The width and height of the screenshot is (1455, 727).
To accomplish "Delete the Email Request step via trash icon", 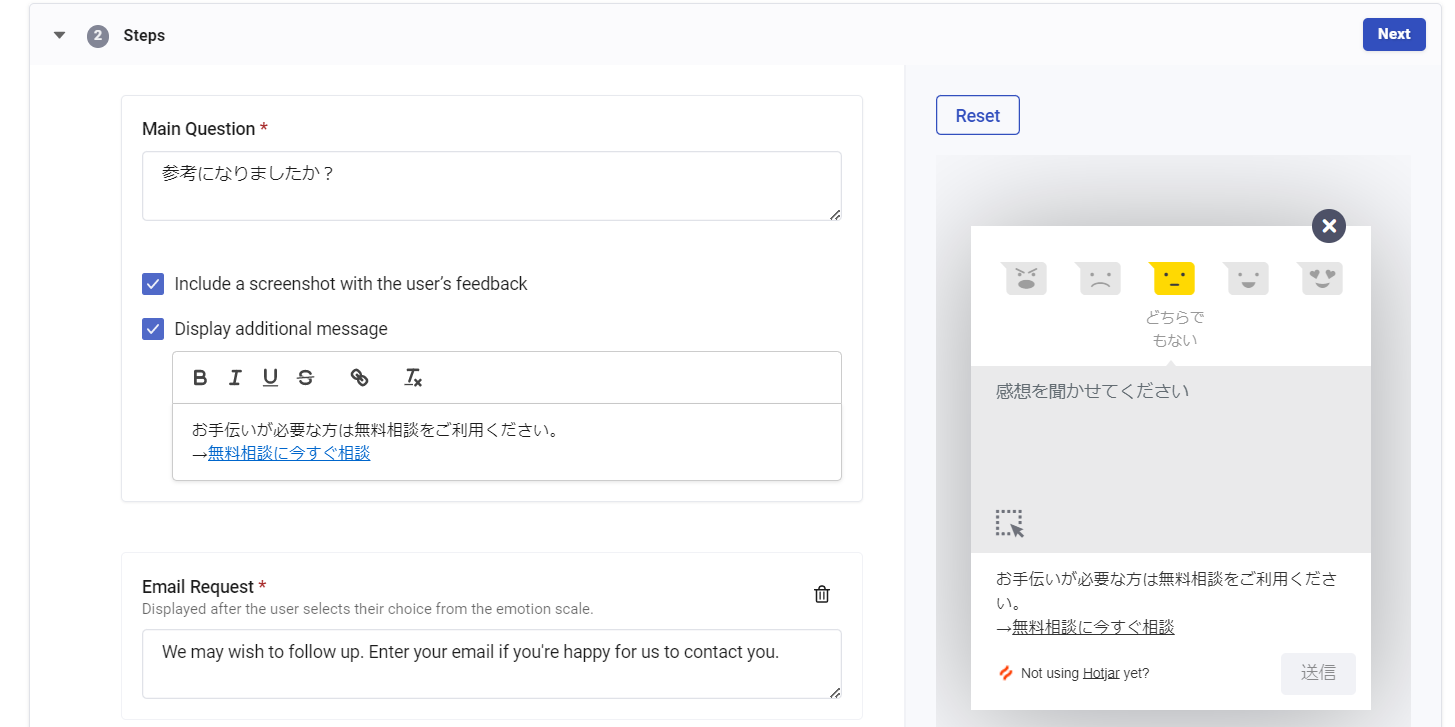I will point(821,593).
